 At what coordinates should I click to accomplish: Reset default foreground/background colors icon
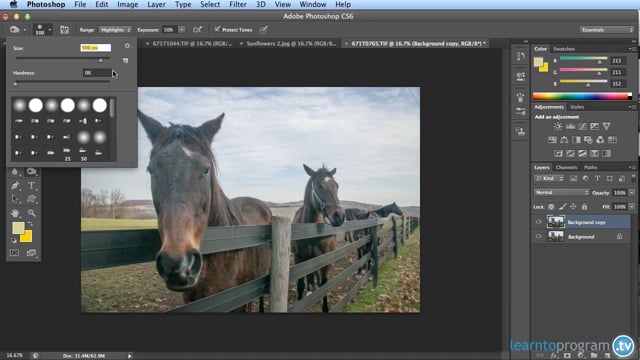(14, 241)
